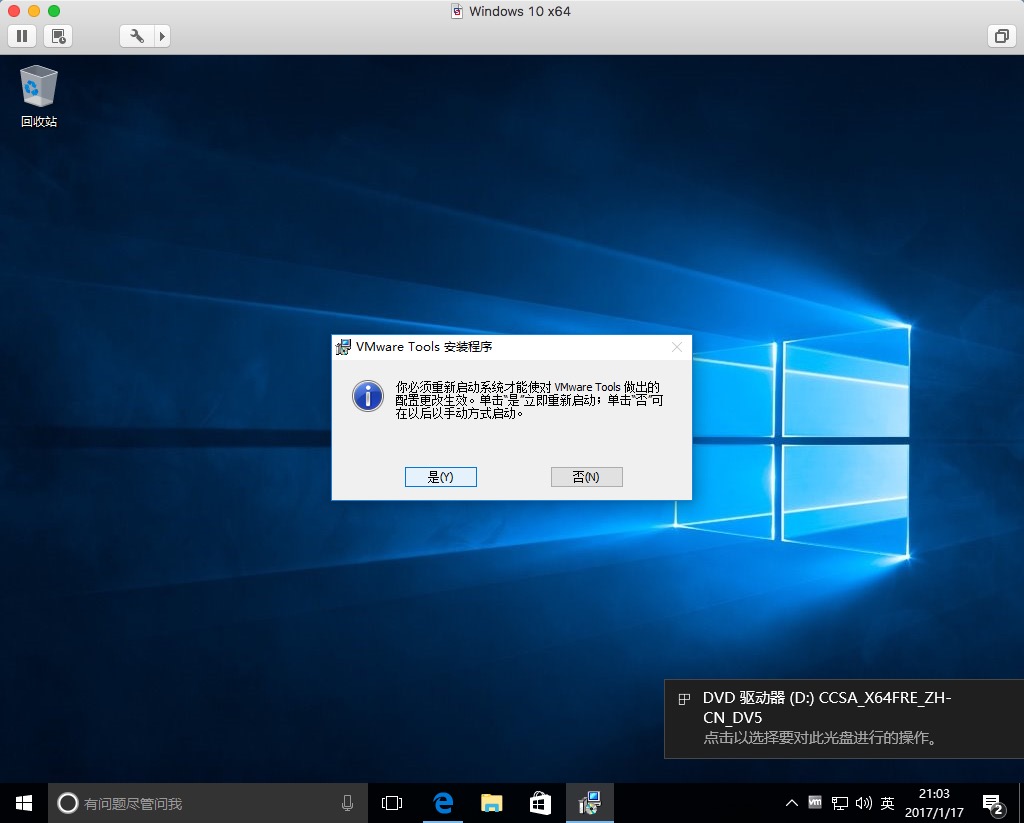Select the Recycle Bin desktop icon
Screen dimensions: 1024x823
[39, 96]
